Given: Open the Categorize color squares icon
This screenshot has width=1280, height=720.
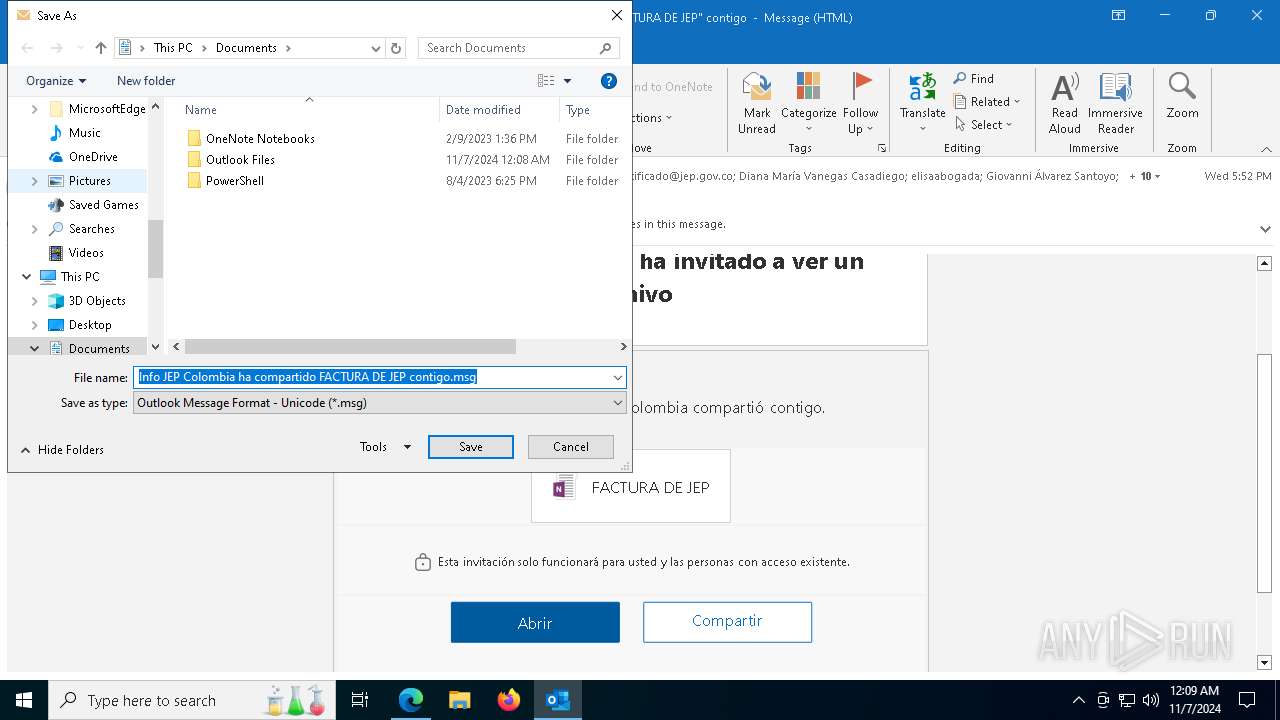Looking at the screenshot, I should 808,87.
